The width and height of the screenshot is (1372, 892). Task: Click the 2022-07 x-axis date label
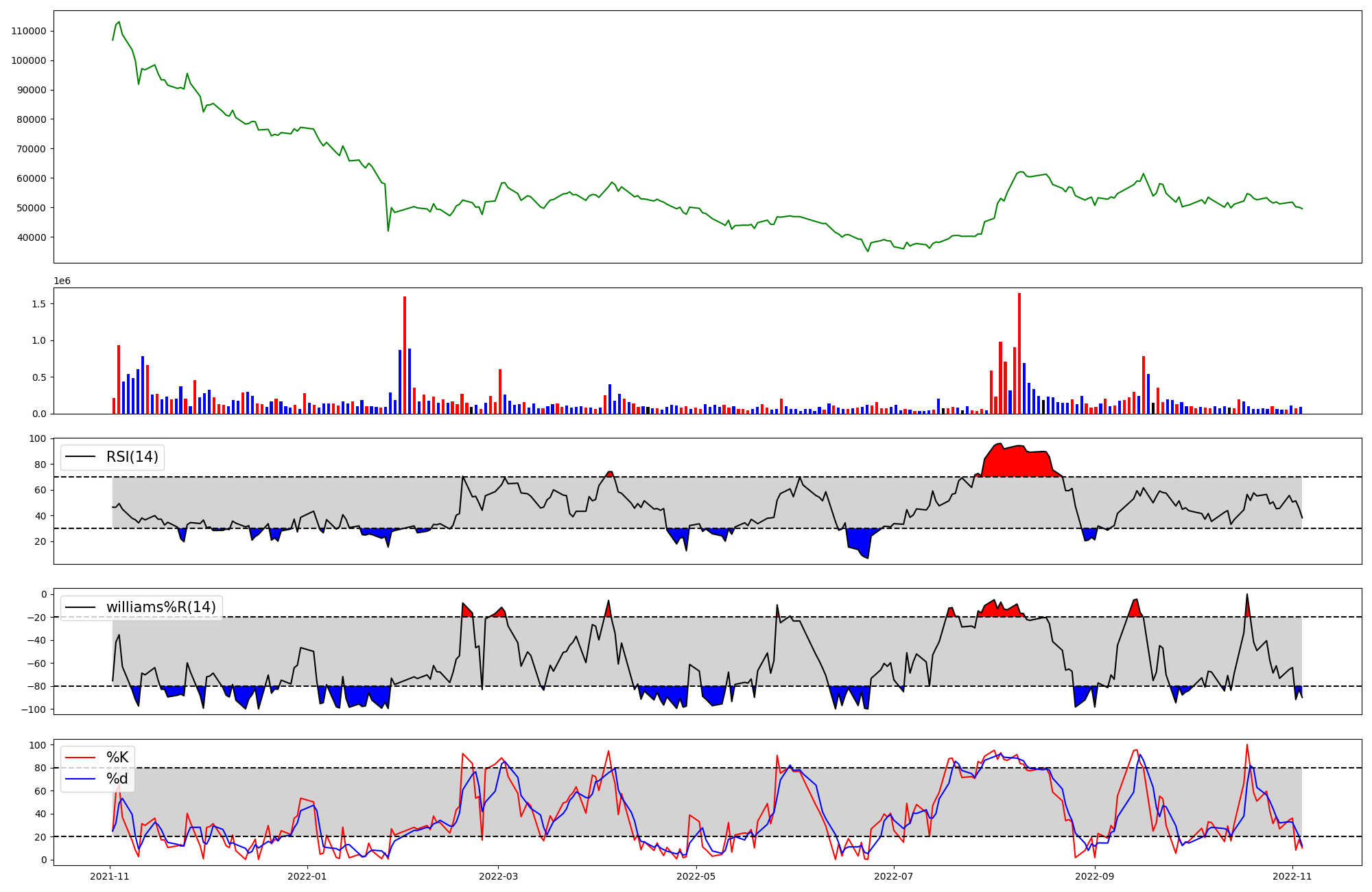coord(893,876)
